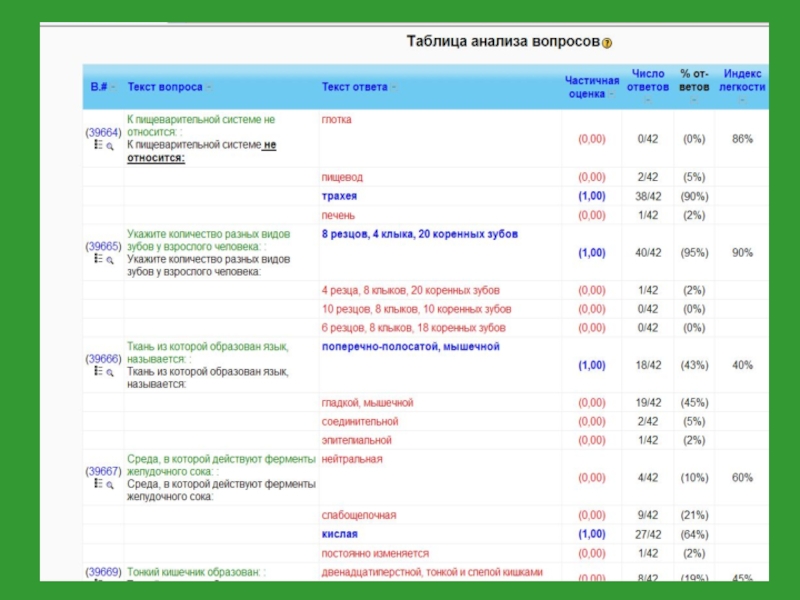This screenshot has height=600, width=800.
Task: Click the 19/42 count for гладкой, мышечной
Action: pos(648,403)
